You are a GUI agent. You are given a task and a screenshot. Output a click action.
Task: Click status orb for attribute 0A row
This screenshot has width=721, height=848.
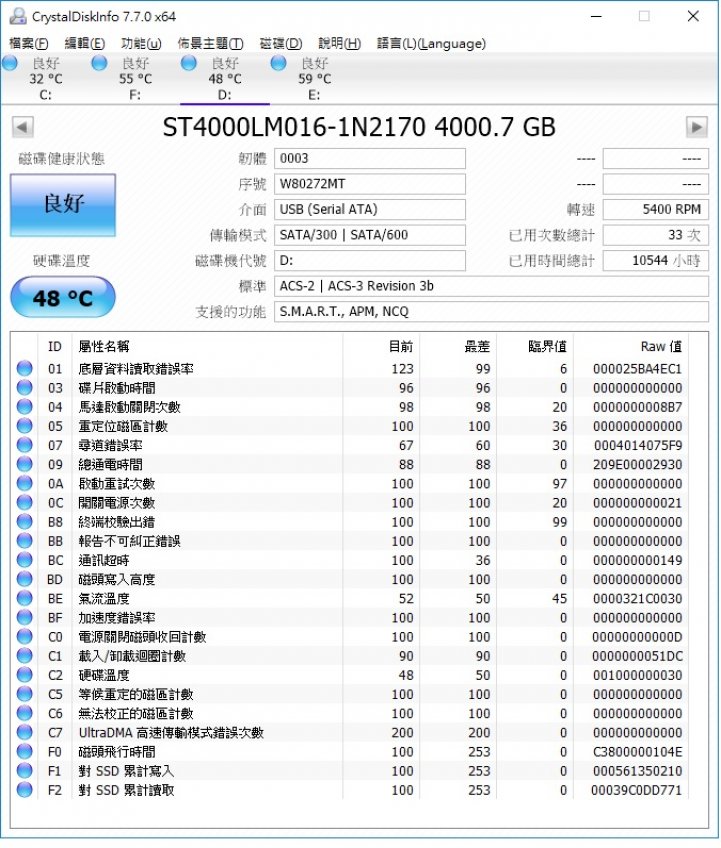point(24,483)
